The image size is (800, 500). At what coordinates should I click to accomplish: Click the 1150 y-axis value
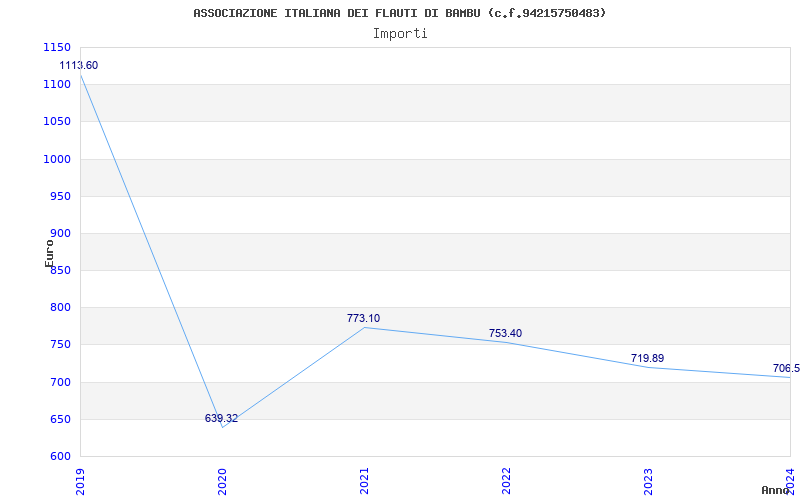pos(57,47)
